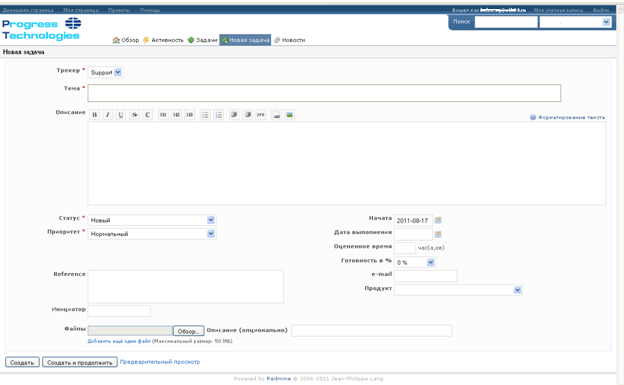624x385 pixels.
Task: Insert Heading 1 markup
Action: pos(163,115)
